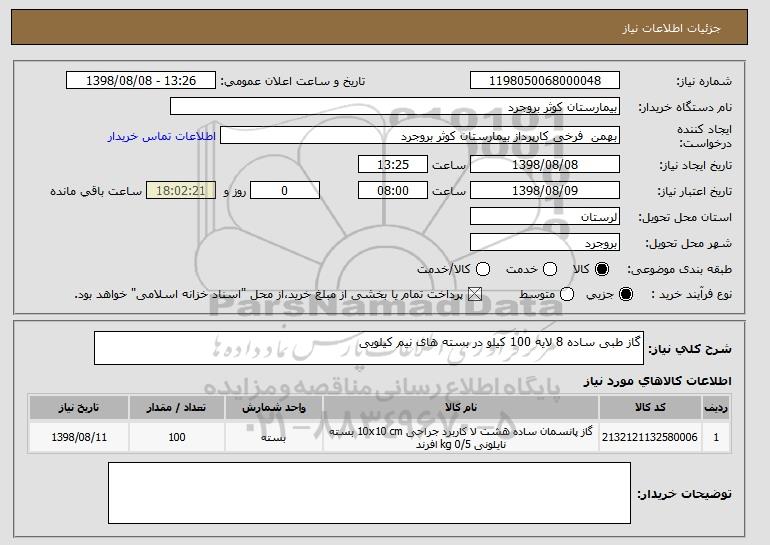Click row number 1 cell

coord(716,437)
